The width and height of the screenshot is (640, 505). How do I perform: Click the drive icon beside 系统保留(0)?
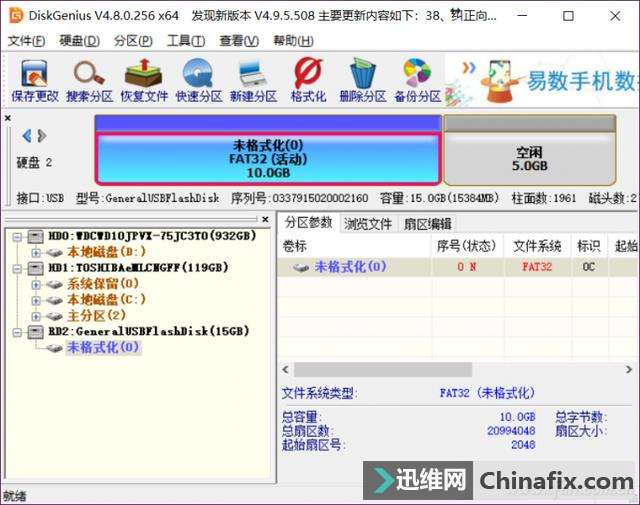pos(54,284)
